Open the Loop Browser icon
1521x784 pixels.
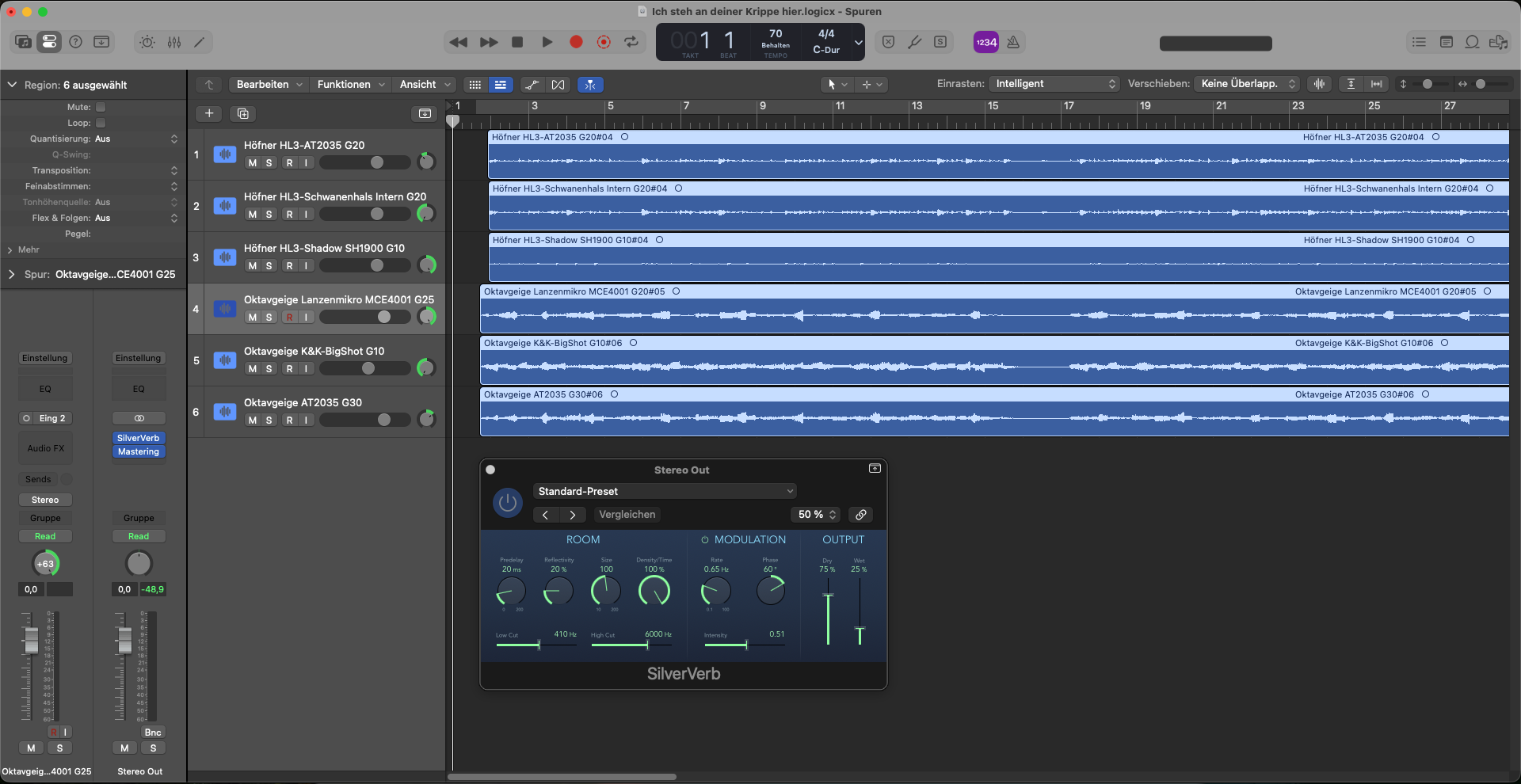tap(1472, 42)
